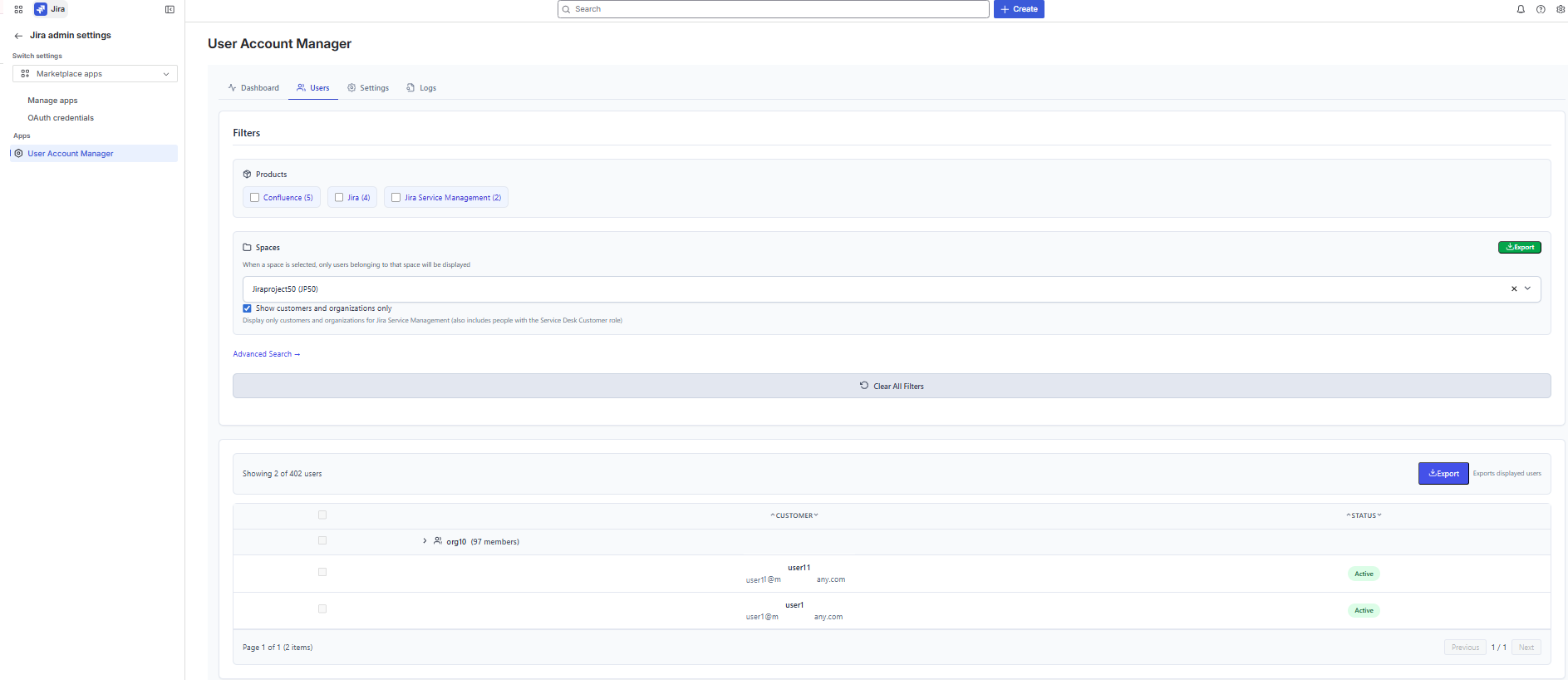The image size is (1568, 680).
Task: Tick the Jira (4) product checkbox
Action: pyautogui.click(x=339, y=197)
